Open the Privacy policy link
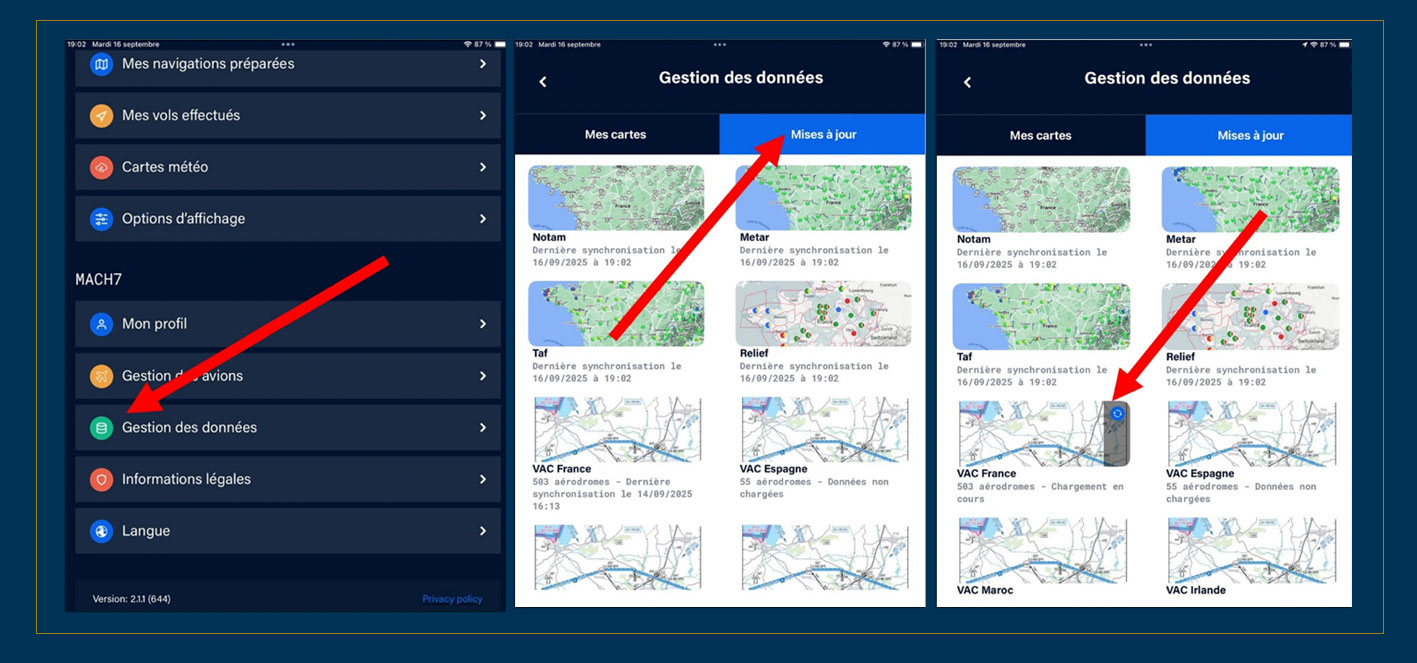 click(452, 599)
